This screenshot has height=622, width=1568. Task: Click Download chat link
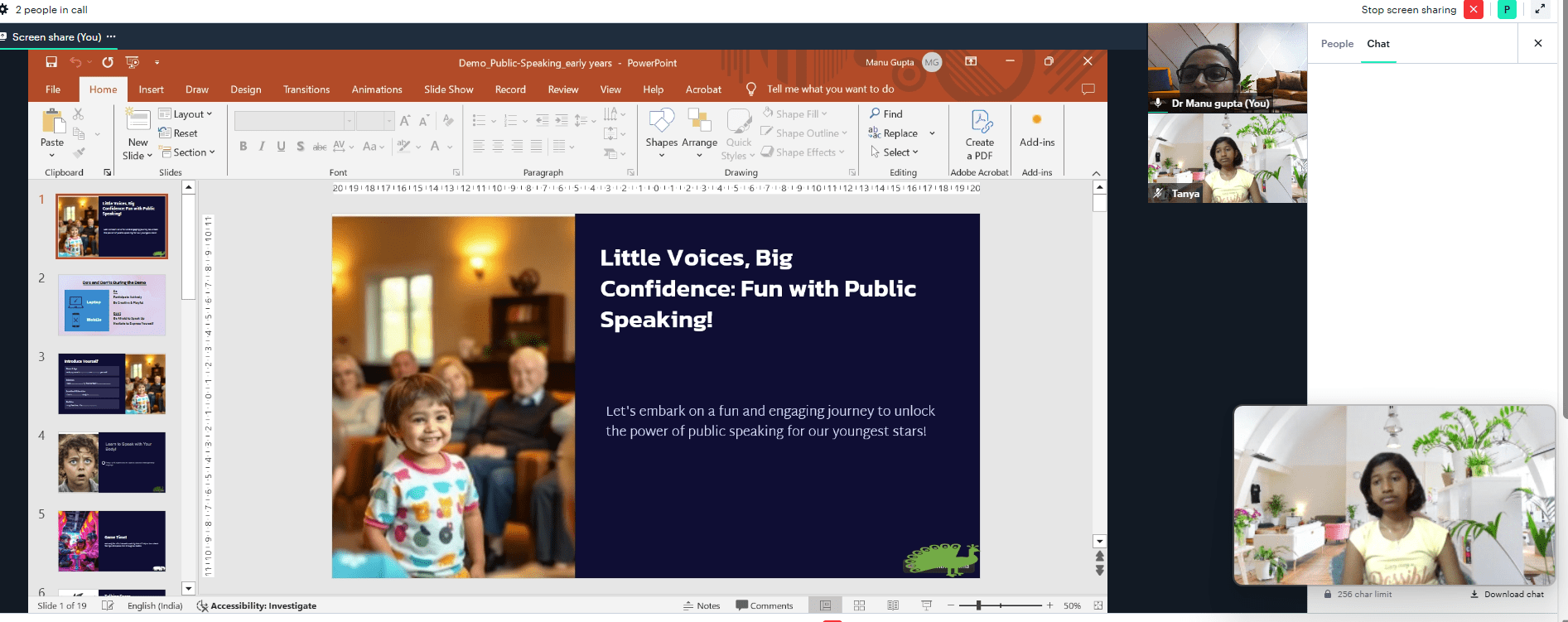click(x=1508, y=594)
